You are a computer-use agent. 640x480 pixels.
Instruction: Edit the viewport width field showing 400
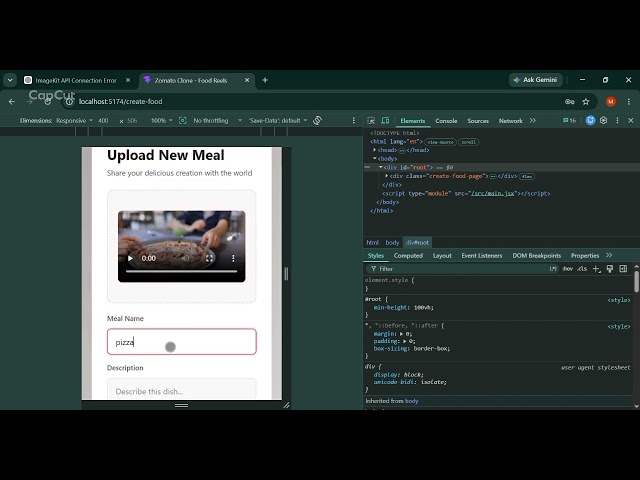(104, 120)
